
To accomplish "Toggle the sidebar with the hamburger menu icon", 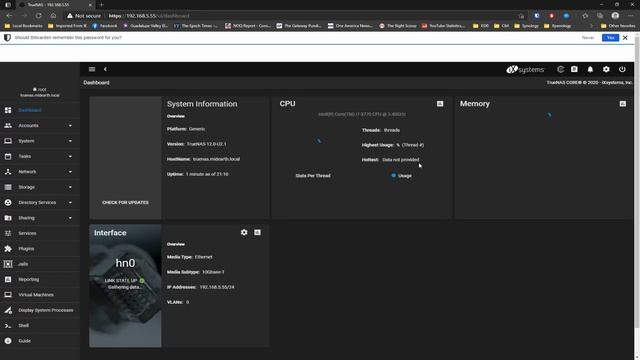I will [x=92, y=69].
